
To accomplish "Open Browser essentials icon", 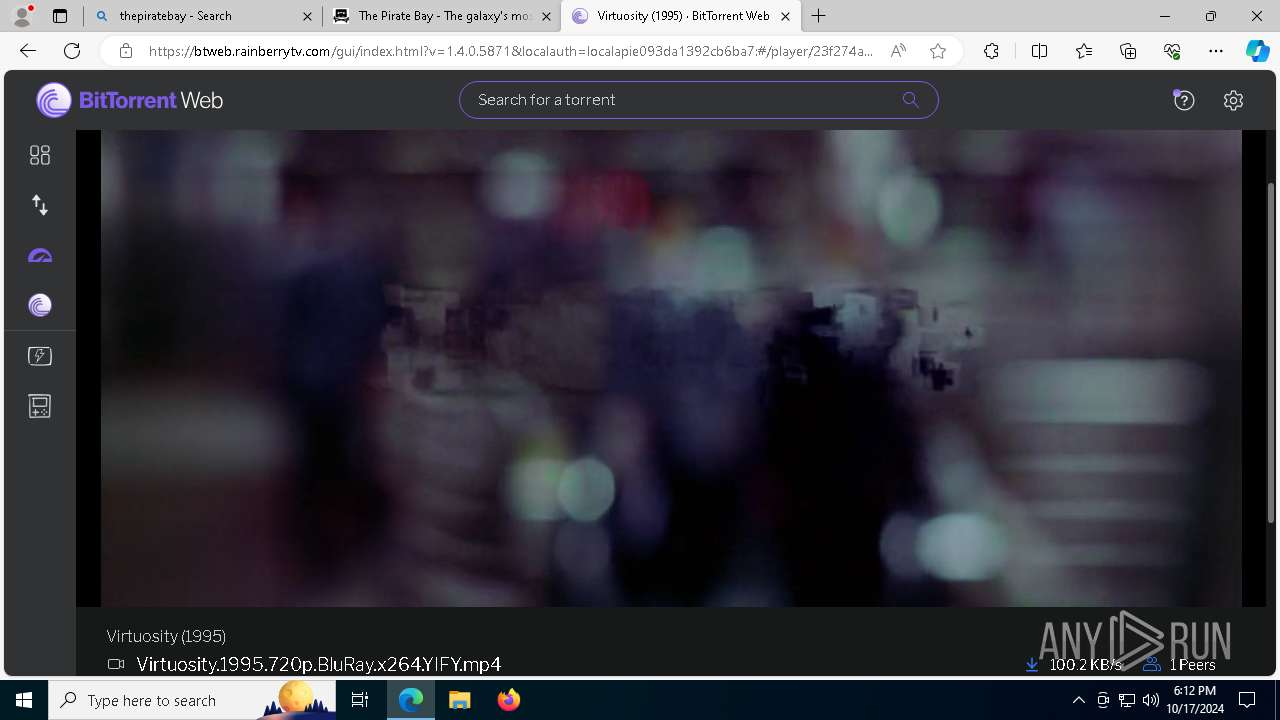I will [x=1172, y=51].
